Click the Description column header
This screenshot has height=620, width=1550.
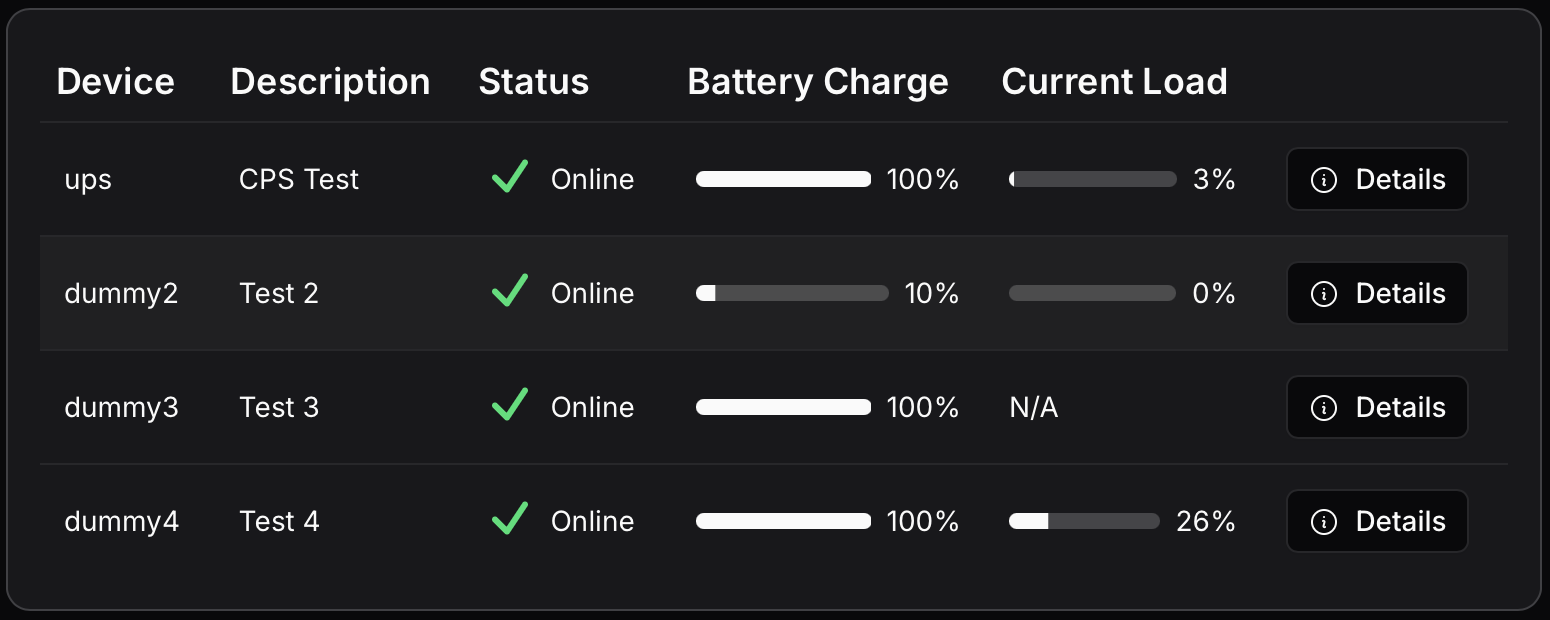[x=330, y=82]
